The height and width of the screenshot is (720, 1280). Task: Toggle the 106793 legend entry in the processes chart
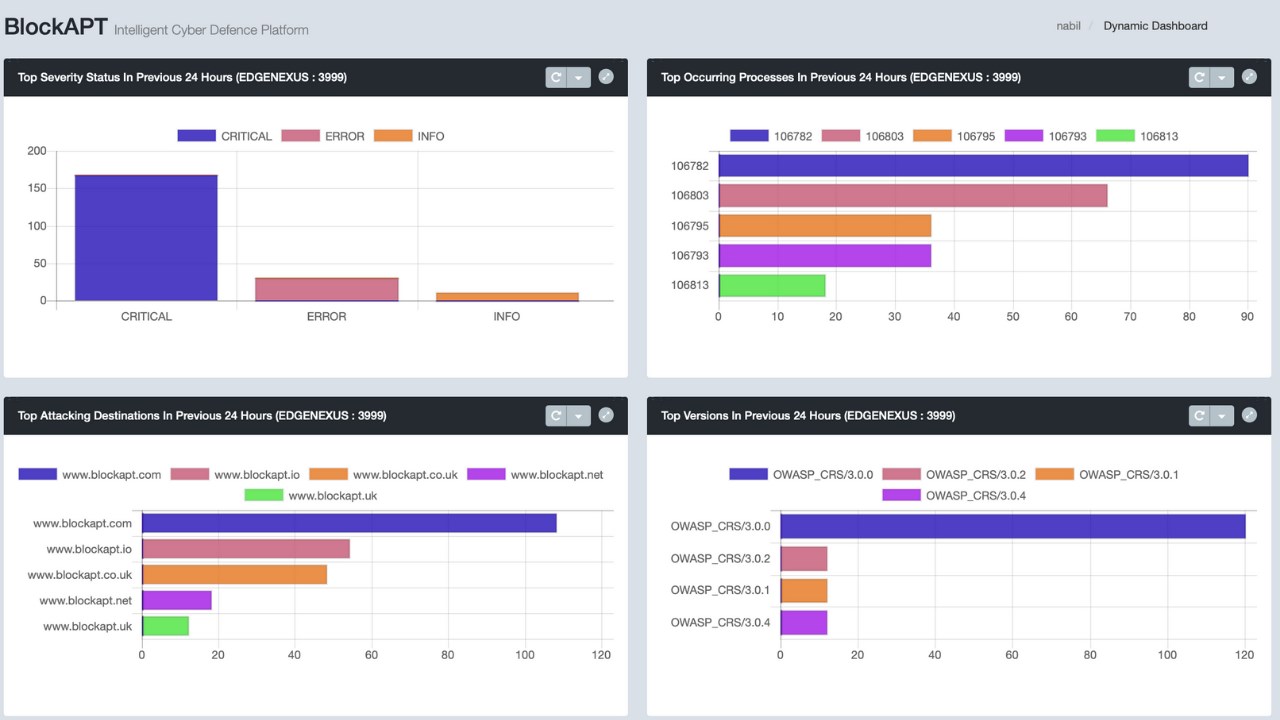click(1045, 136)
